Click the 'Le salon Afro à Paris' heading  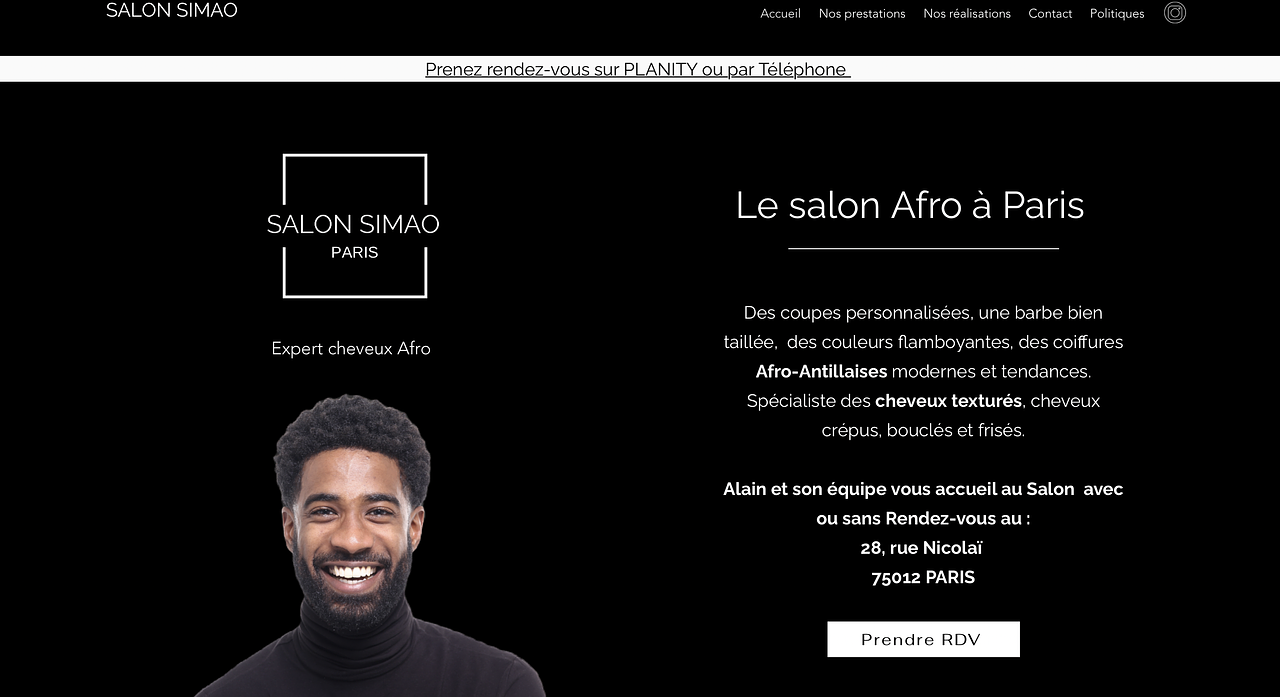pos(910,205)
